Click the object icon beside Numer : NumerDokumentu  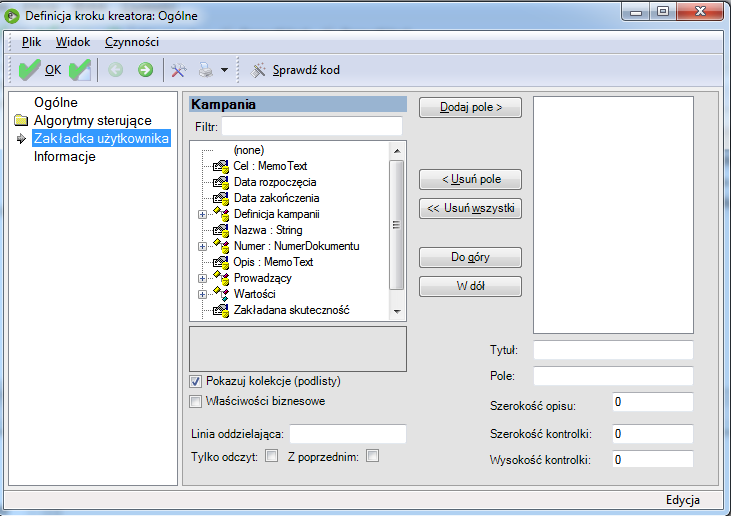[x=221, y=246]
